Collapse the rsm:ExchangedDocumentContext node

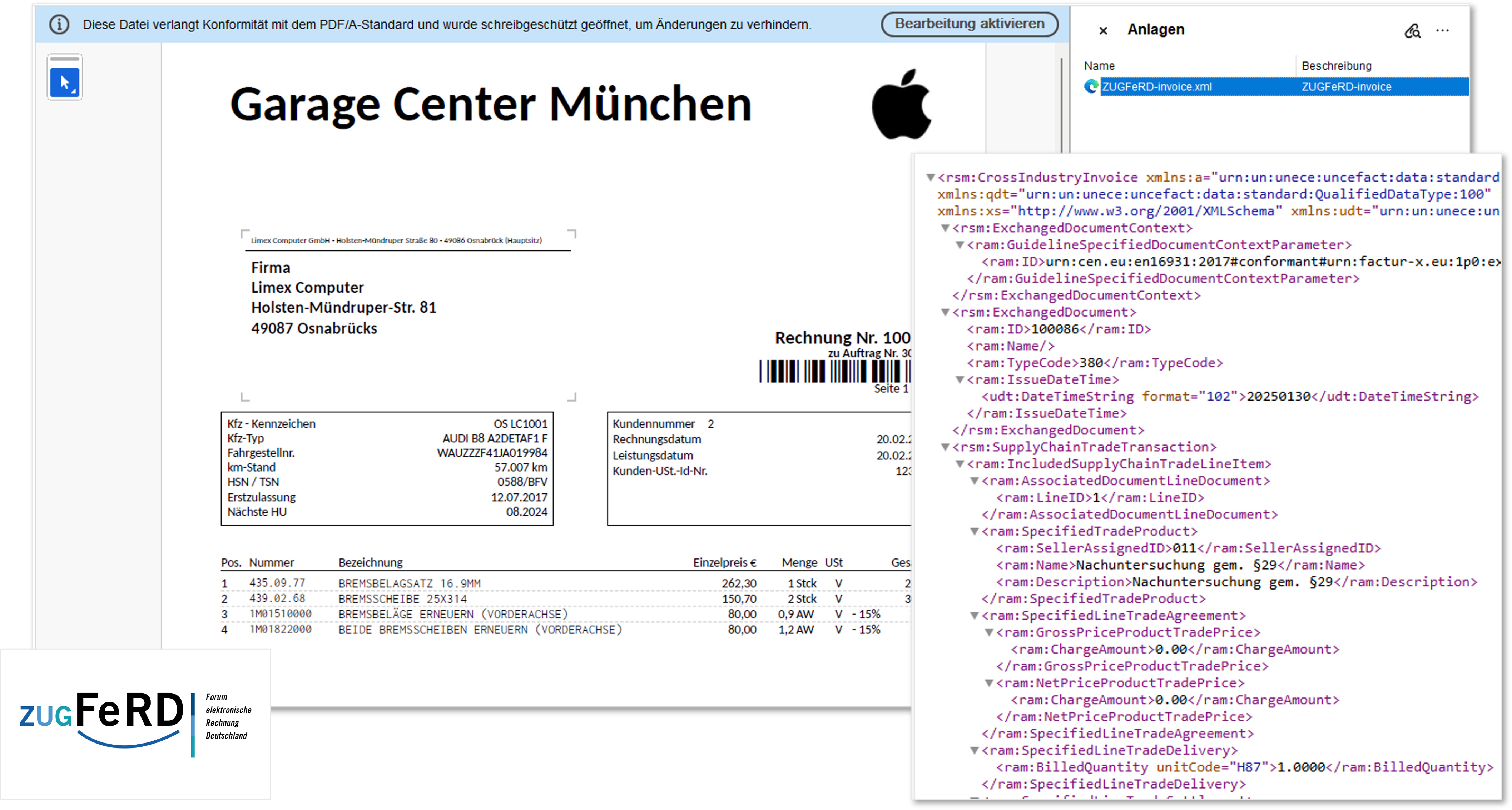coord(945,228)
